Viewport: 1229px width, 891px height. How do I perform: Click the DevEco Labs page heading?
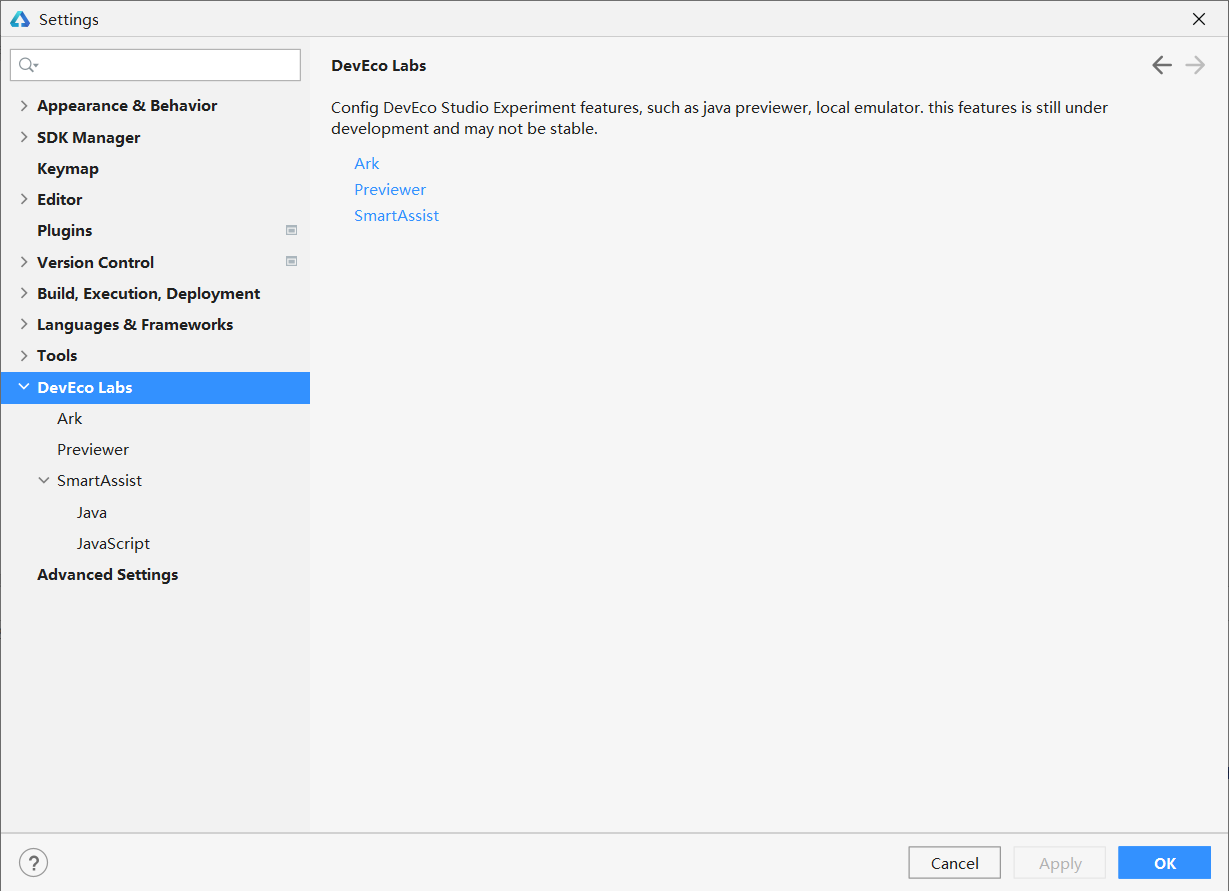[x=379, y=66]
